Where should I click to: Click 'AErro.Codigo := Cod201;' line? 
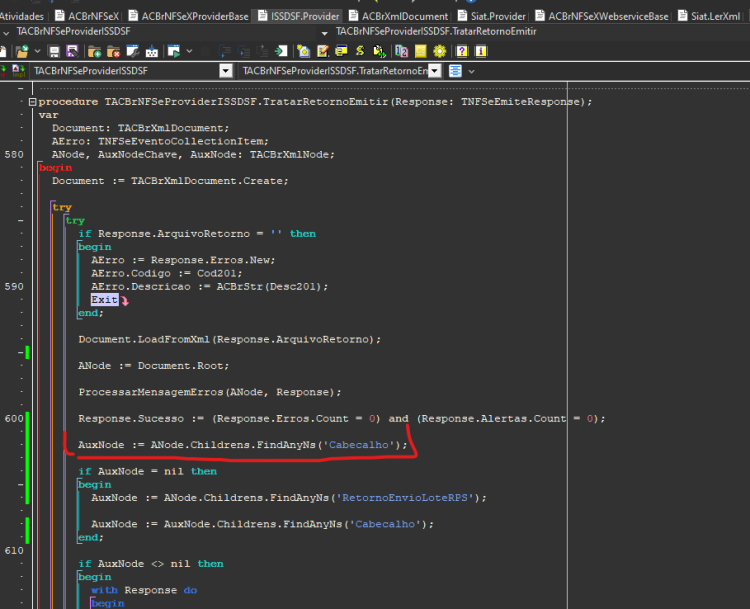pos(167,273)
